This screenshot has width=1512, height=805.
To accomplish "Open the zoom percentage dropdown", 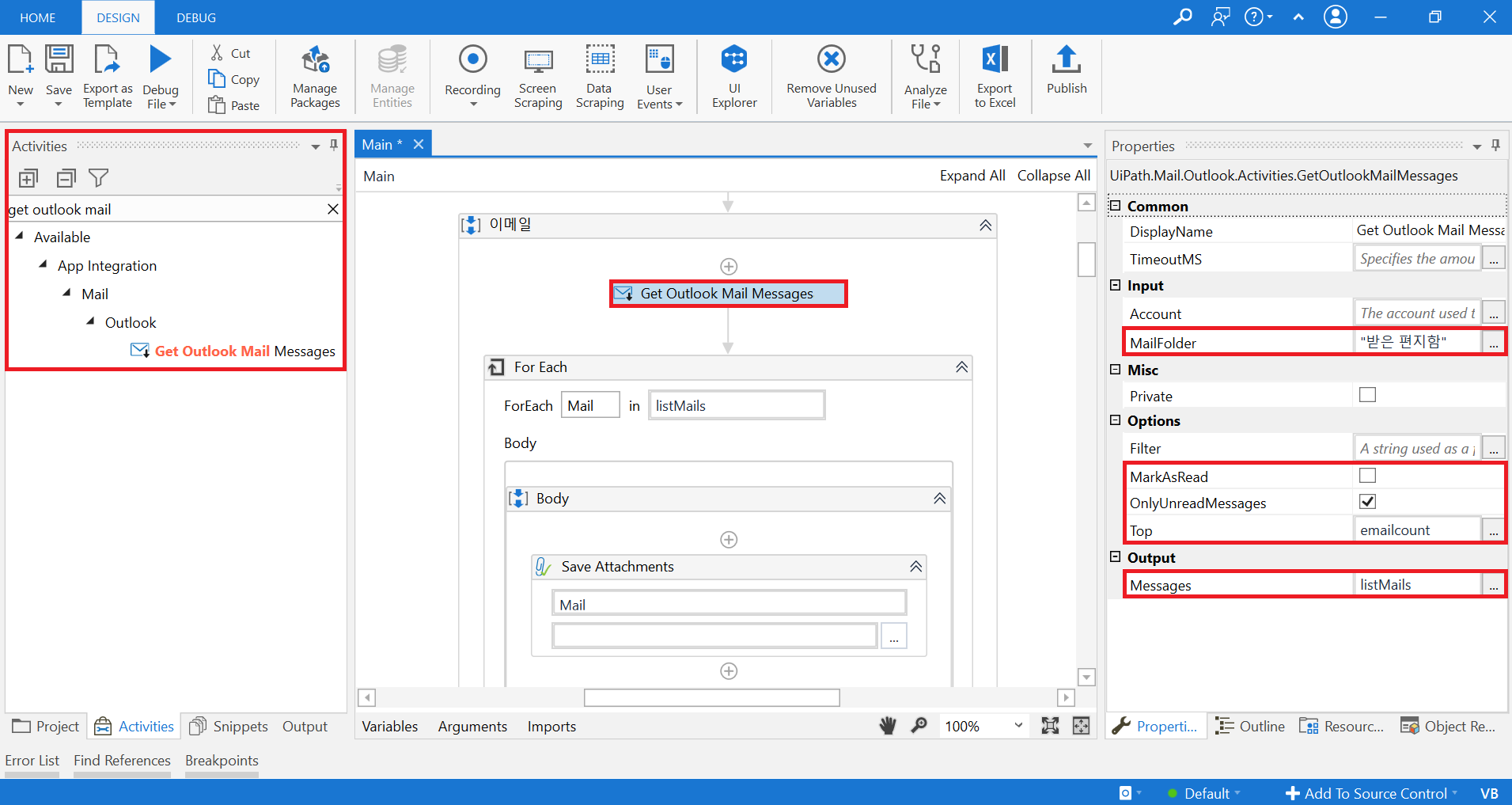I will [x=1018, y=726].
